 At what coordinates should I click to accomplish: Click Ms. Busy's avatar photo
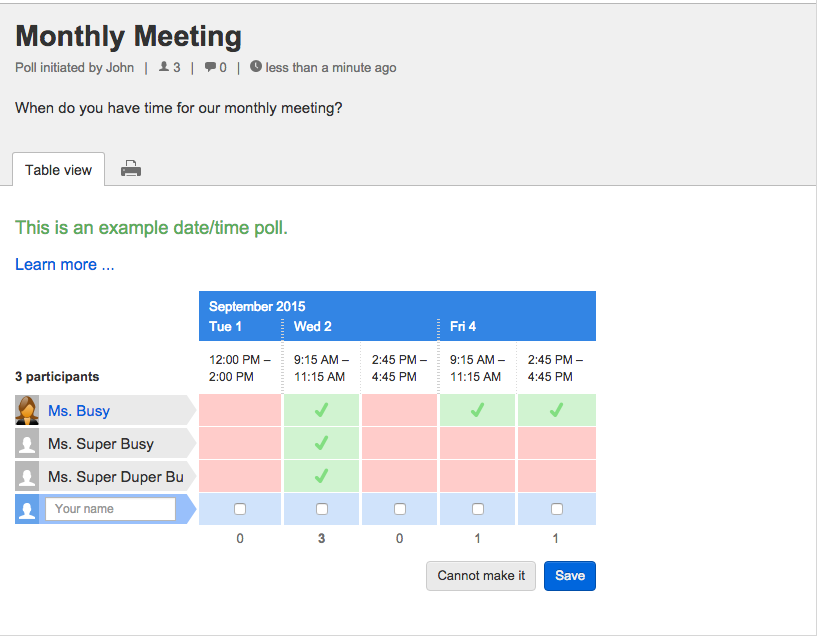[27, 410]
